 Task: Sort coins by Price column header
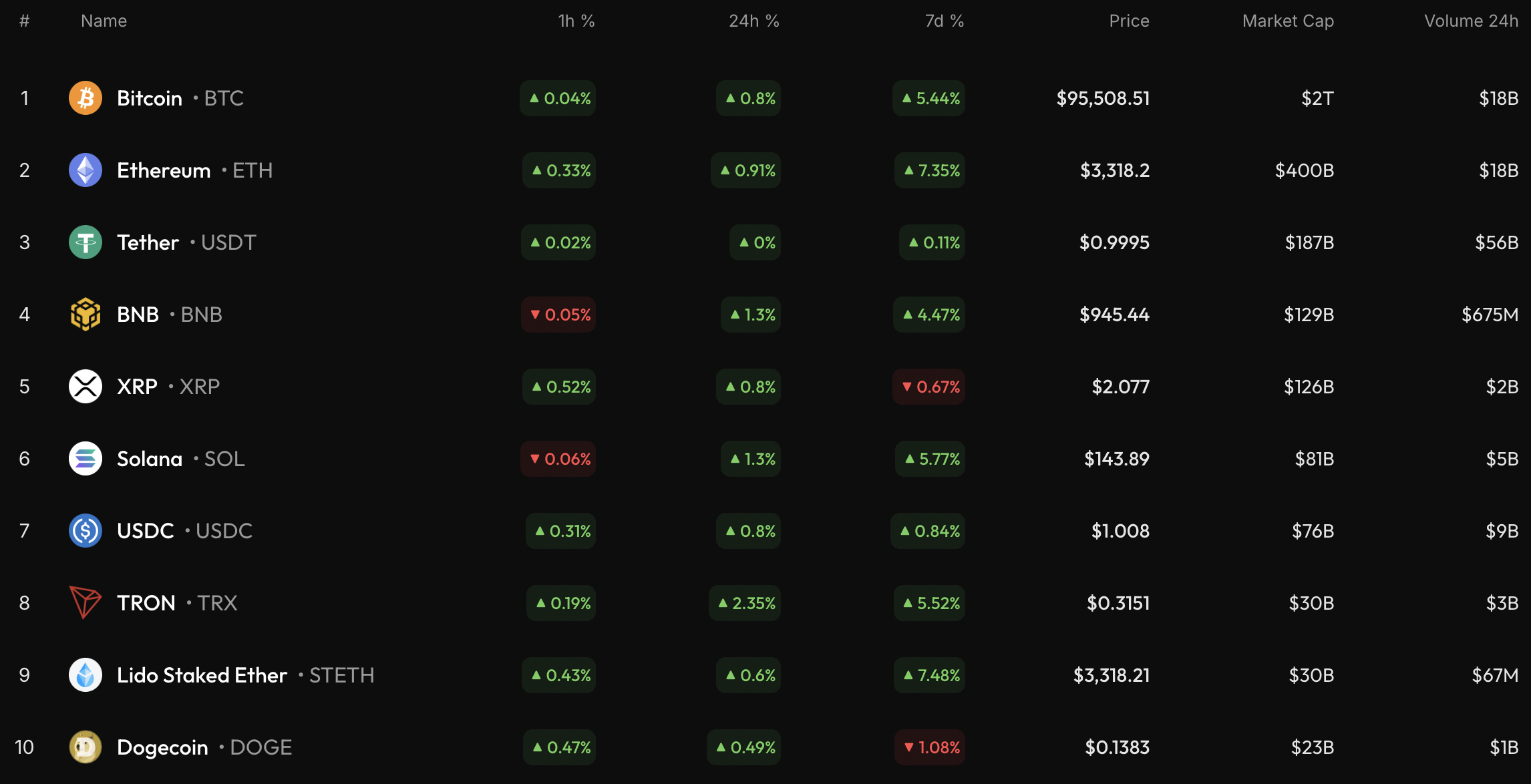[x=1129, y=21]
